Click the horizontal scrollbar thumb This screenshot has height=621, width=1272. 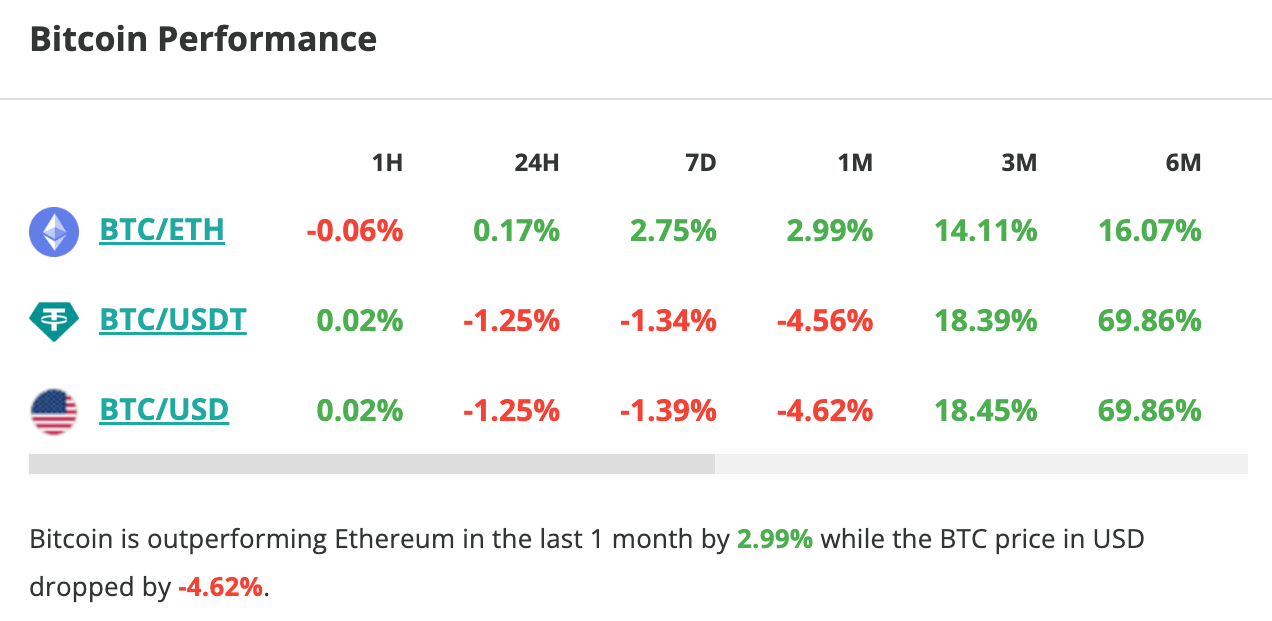point(372,464)
